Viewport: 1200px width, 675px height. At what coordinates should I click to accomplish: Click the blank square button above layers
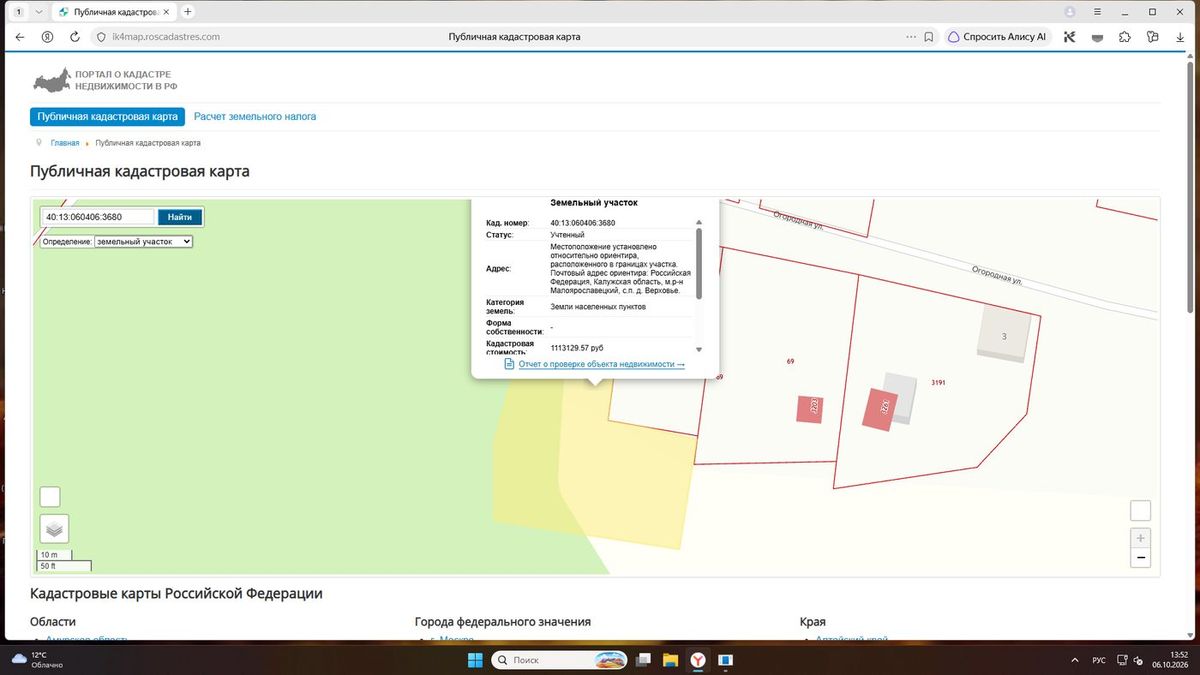tap(50, 497)
